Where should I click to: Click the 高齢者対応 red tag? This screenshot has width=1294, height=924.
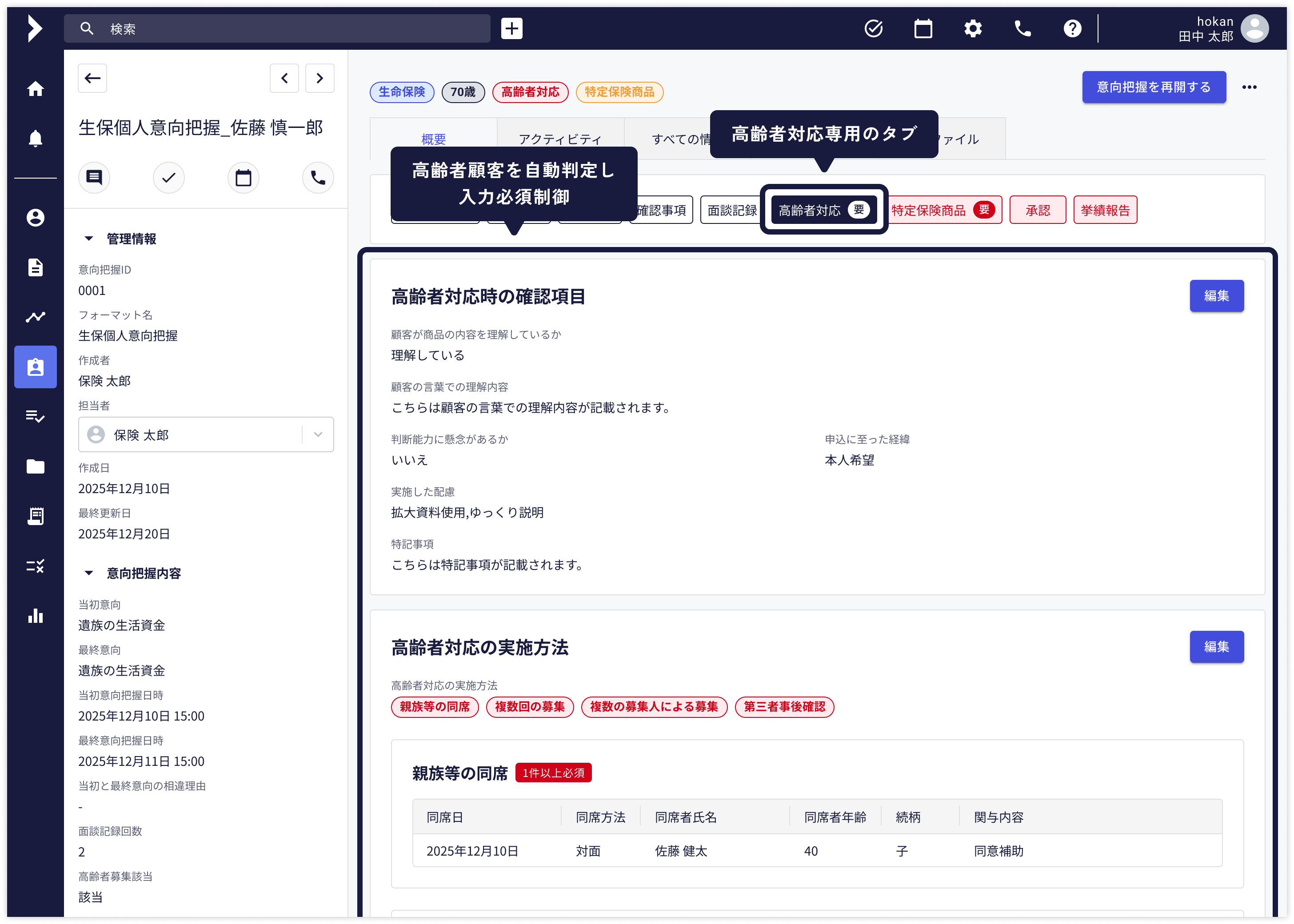point(530,92)
